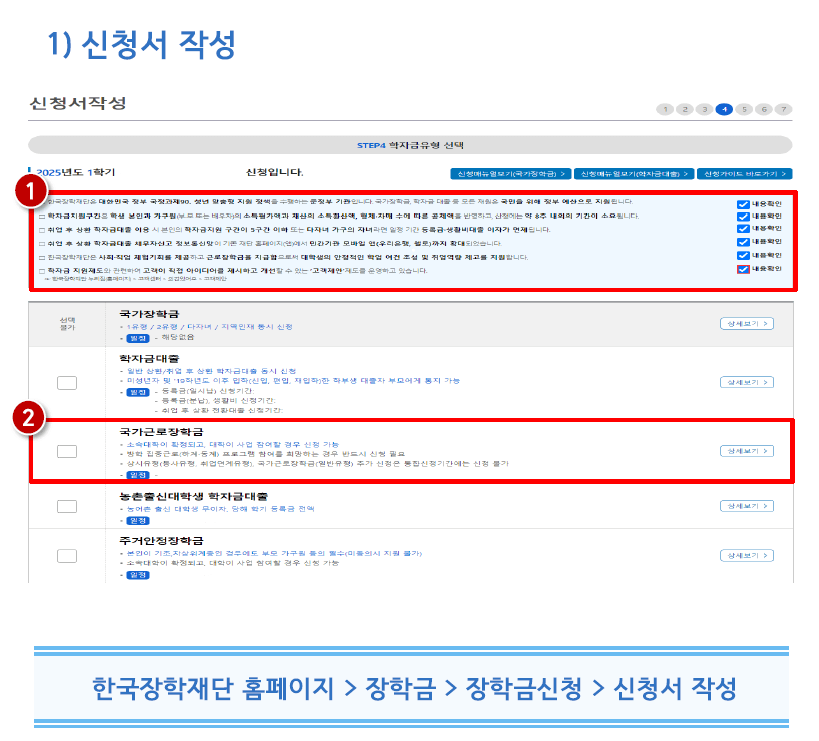Click the 일반 상환/취업 후 상환 description line
The image size is (819, 741).
211,371
